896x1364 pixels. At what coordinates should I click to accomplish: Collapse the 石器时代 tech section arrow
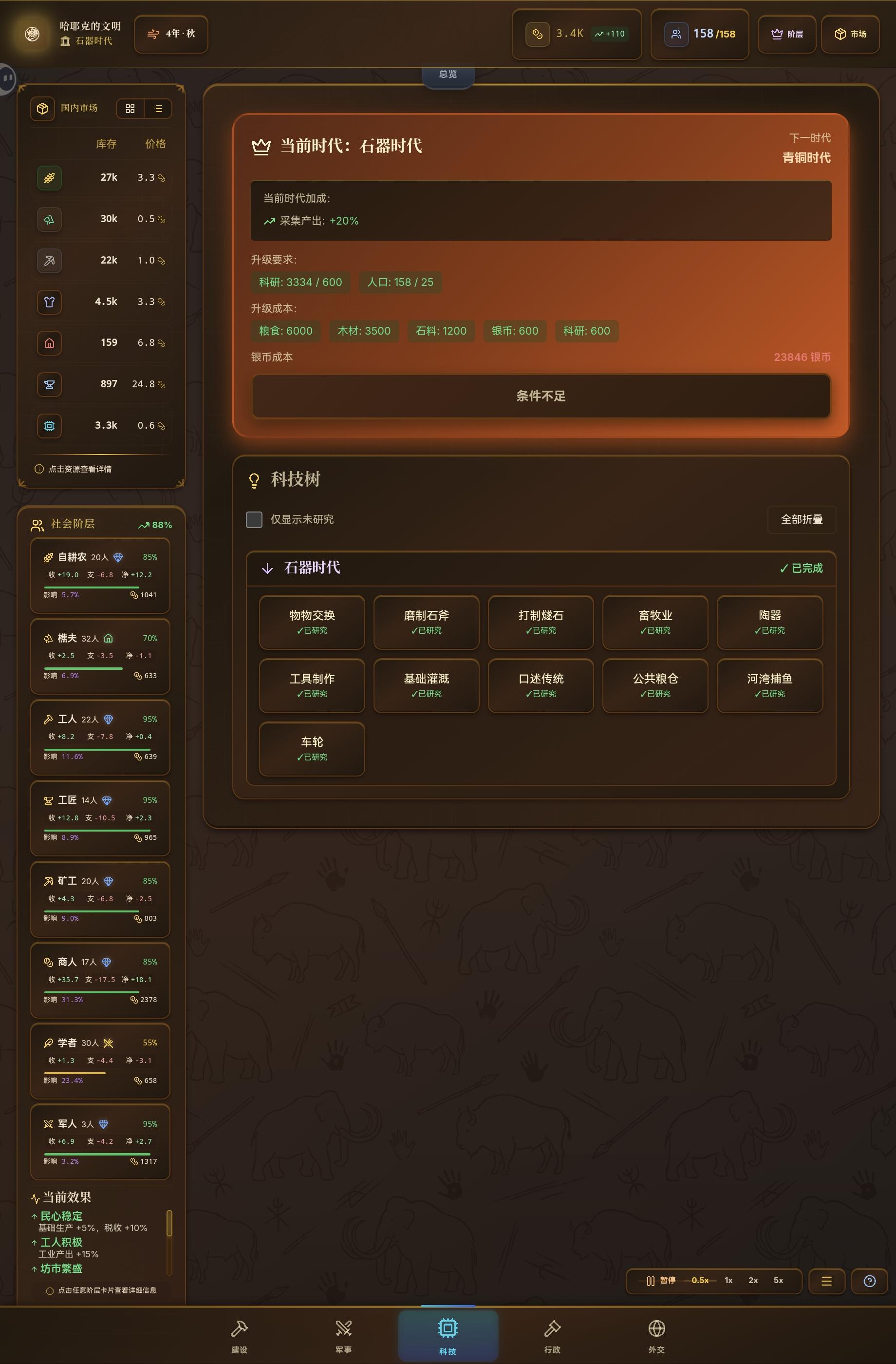(x=267, y=568)
